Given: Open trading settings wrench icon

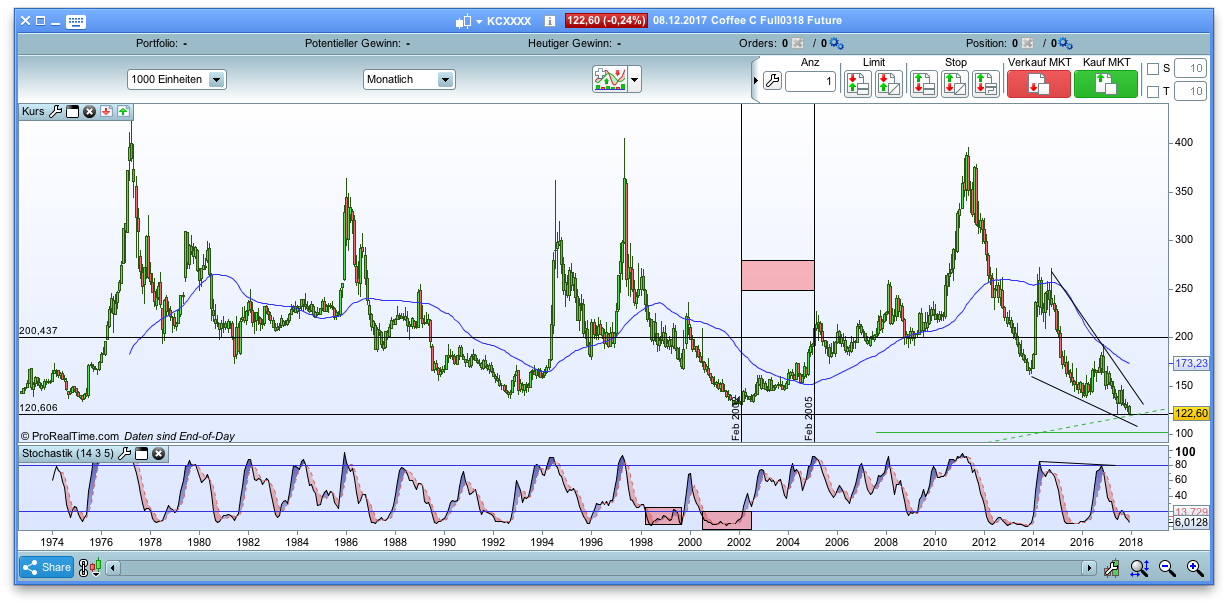Looking at the screenshot, I should [771, 81].
